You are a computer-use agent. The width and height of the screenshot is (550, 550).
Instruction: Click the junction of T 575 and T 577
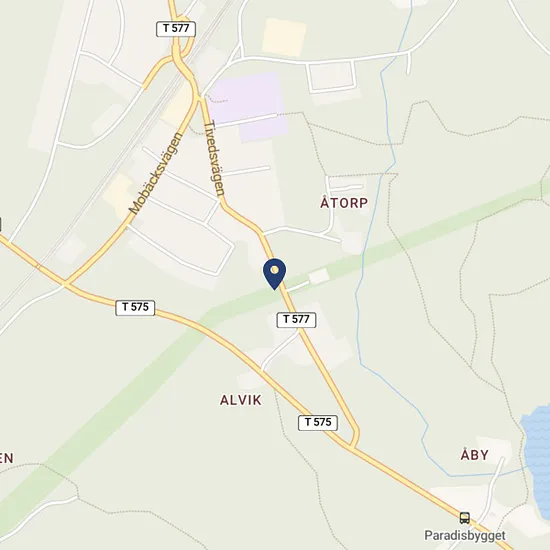click(353, 448)
